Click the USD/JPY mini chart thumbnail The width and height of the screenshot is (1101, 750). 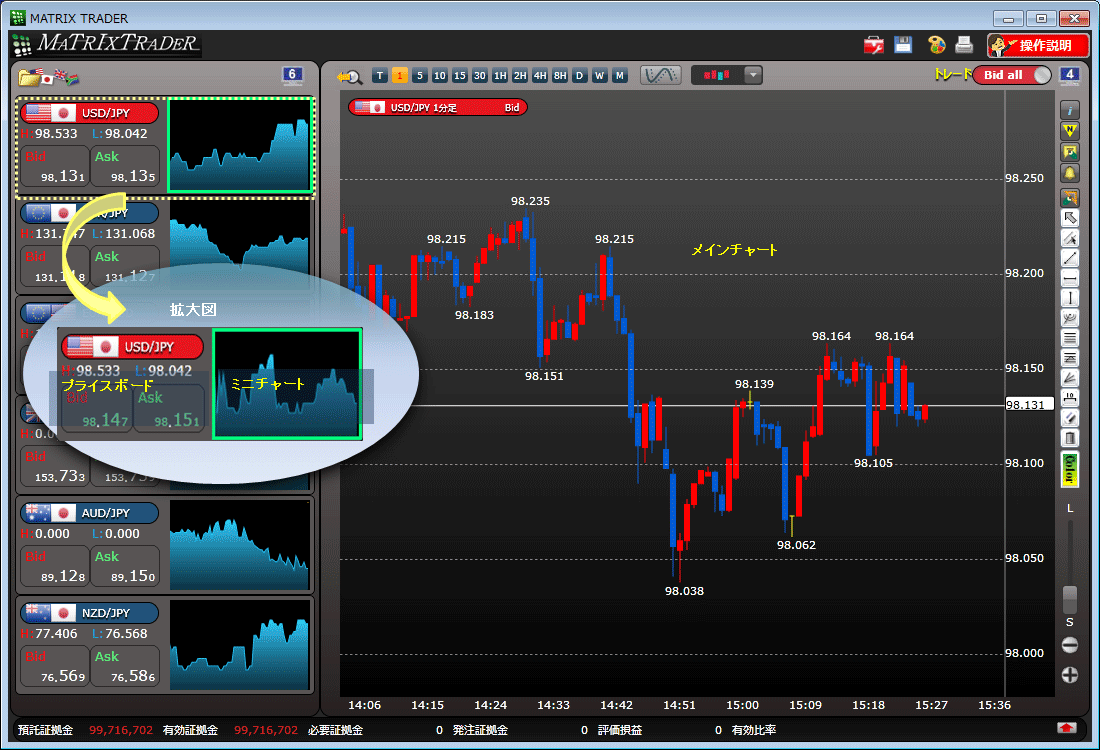coord(240,145)
